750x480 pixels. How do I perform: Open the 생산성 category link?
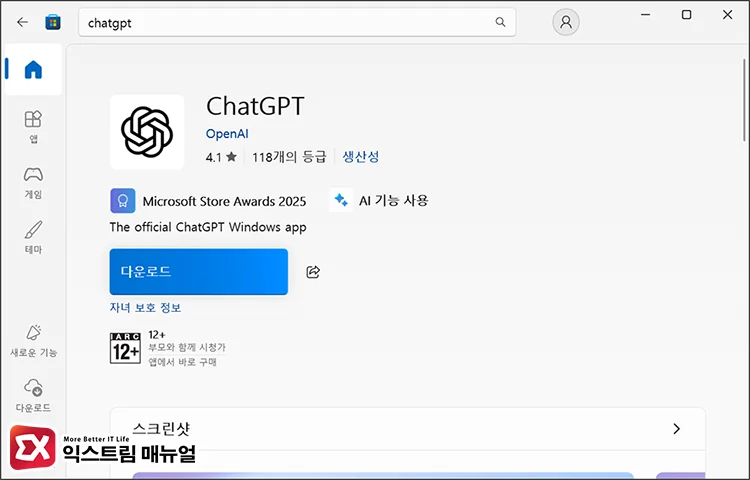(361, 157)
